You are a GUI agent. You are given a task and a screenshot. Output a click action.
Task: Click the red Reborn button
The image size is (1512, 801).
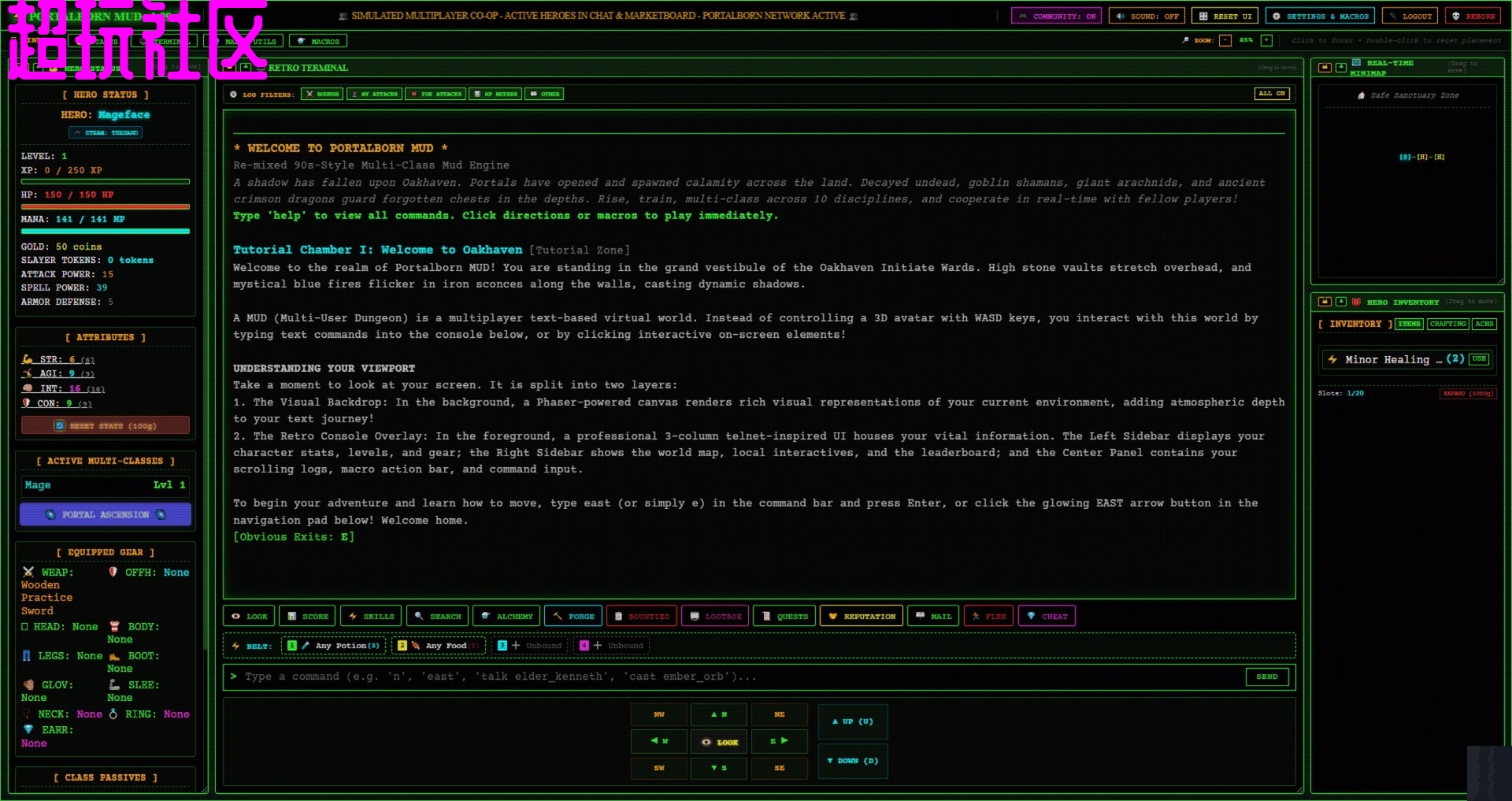click(1473, 16)
